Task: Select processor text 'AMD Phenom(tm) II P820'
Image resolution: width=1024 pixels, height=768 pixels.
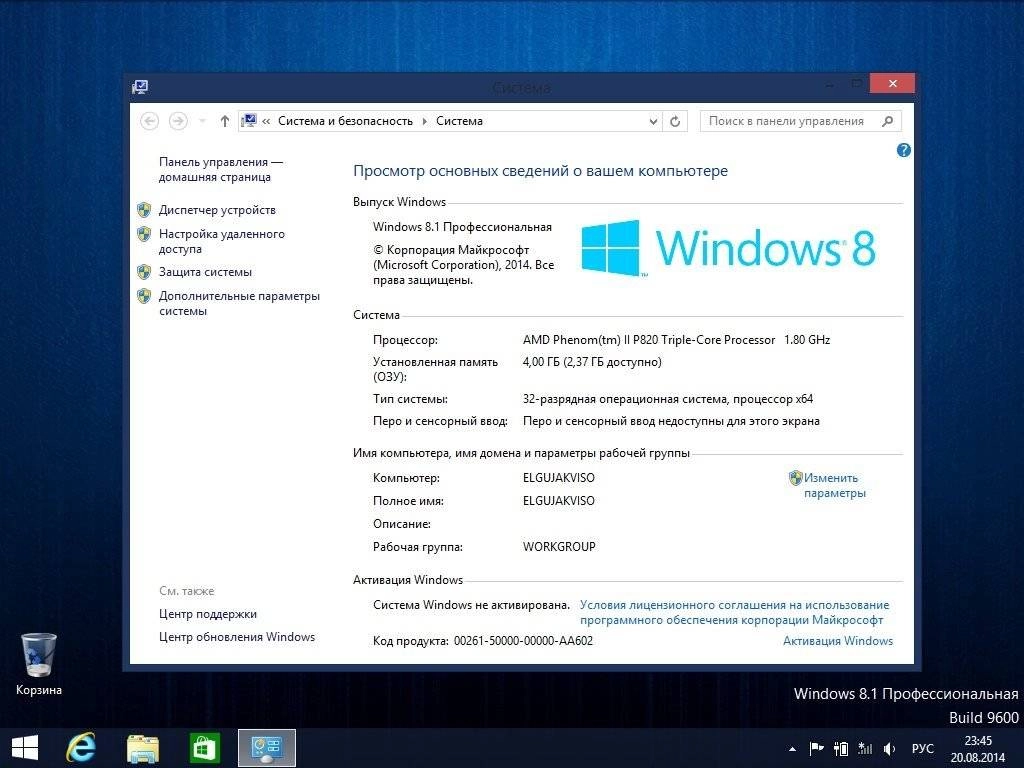Action: coord(590,340)
